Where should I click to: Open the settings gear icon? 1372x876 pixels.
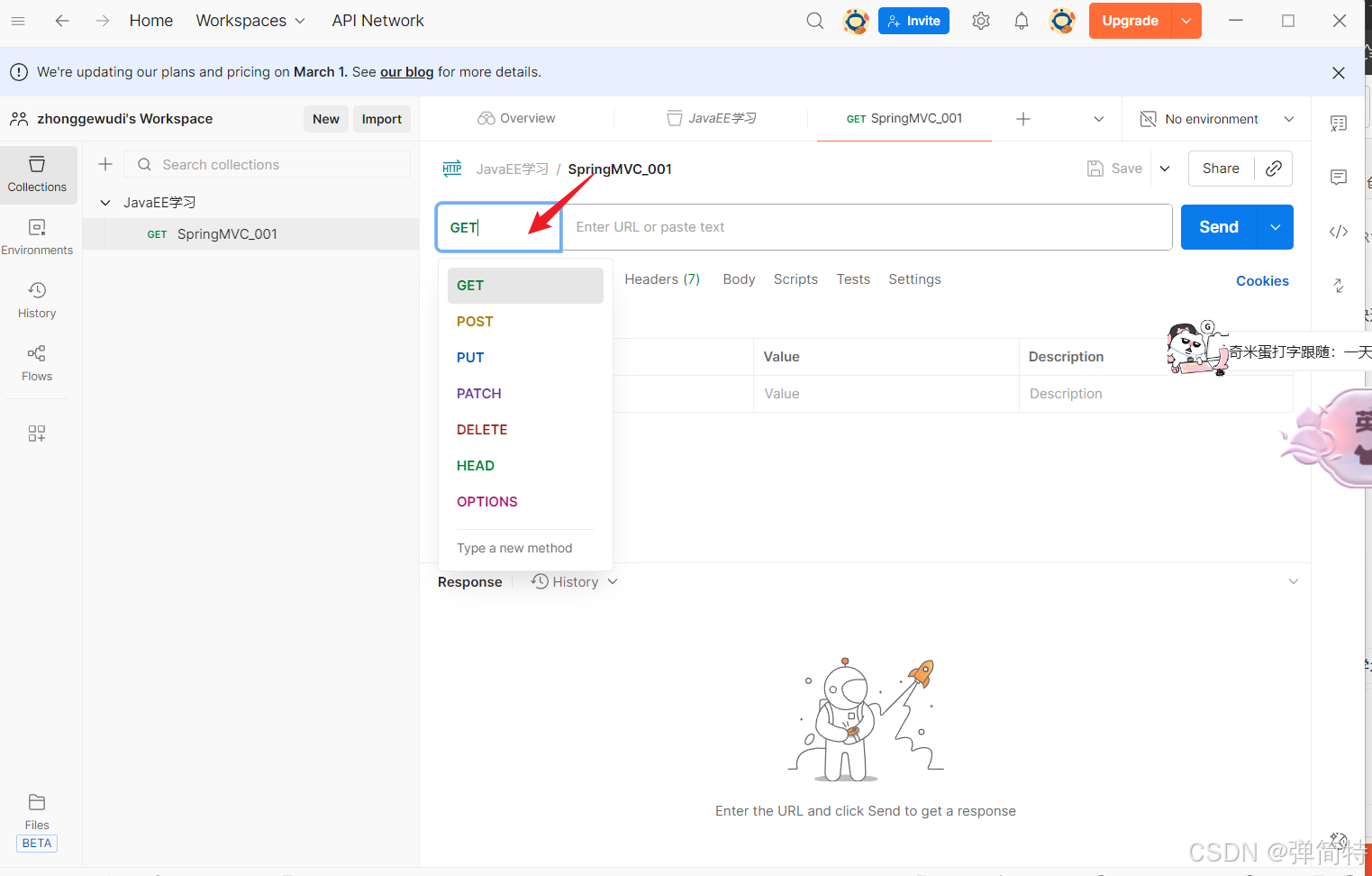click(x=981, y=21)
